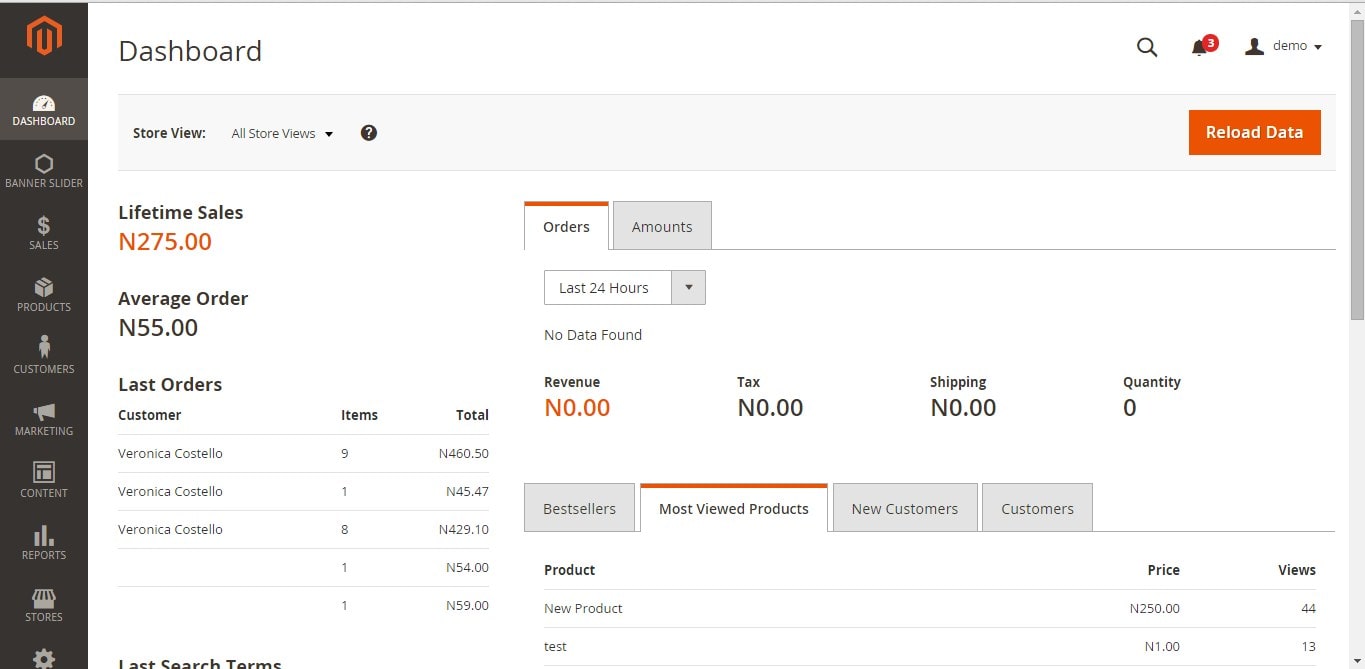Click the Items column header in Last Orders

(x=359, y=415)
